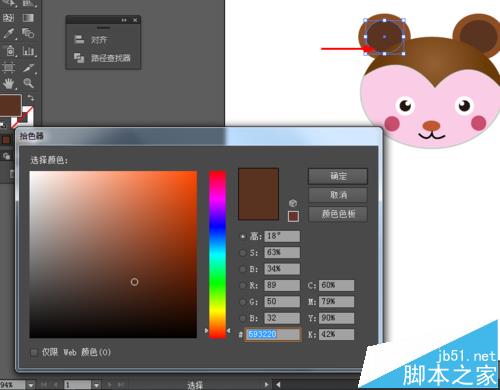Go to previous artboard in status bar
The width and height of the screenshot is (500, 390).
click(55, 385)
